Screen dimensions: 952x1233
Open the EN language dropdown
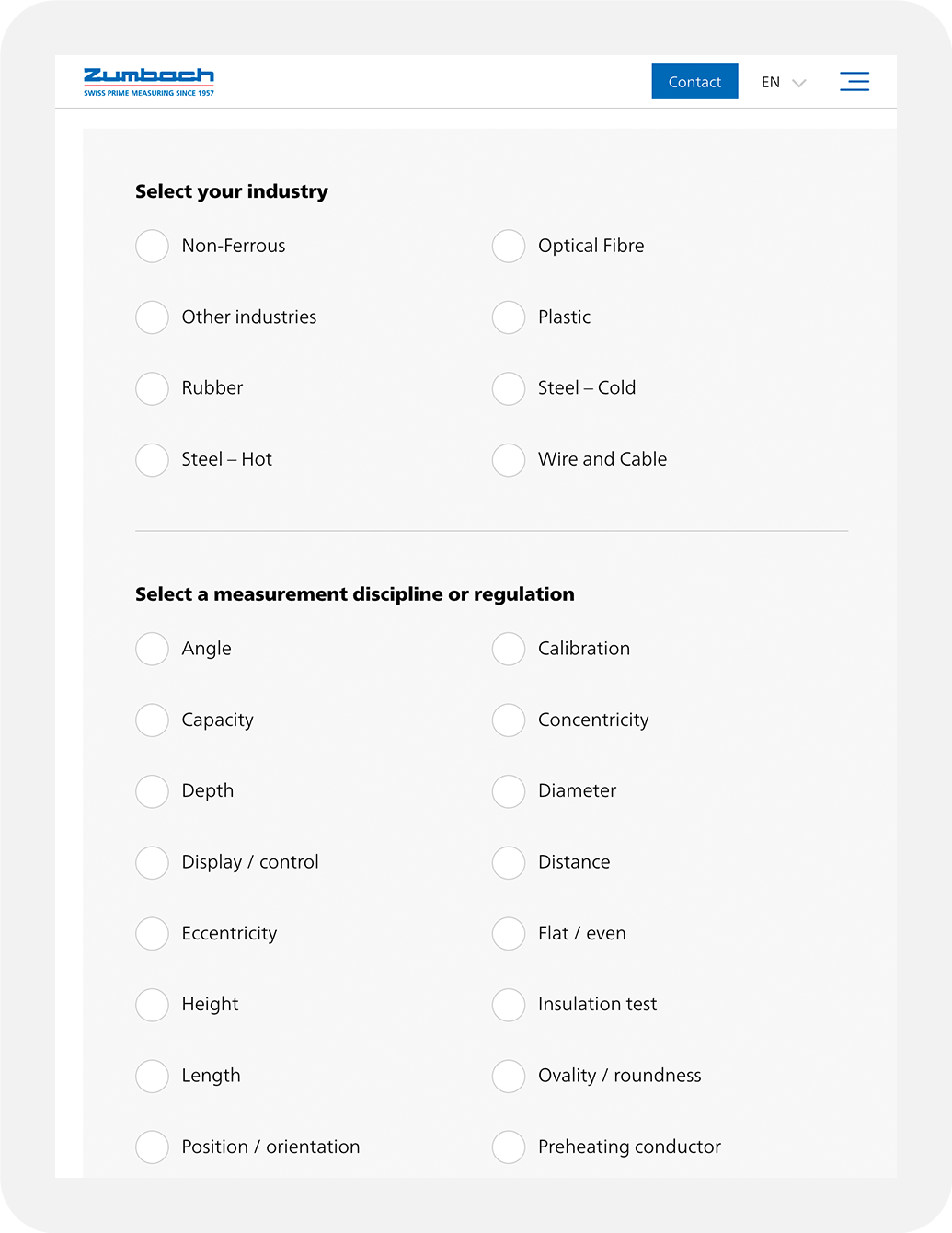[x=783, y=82]
